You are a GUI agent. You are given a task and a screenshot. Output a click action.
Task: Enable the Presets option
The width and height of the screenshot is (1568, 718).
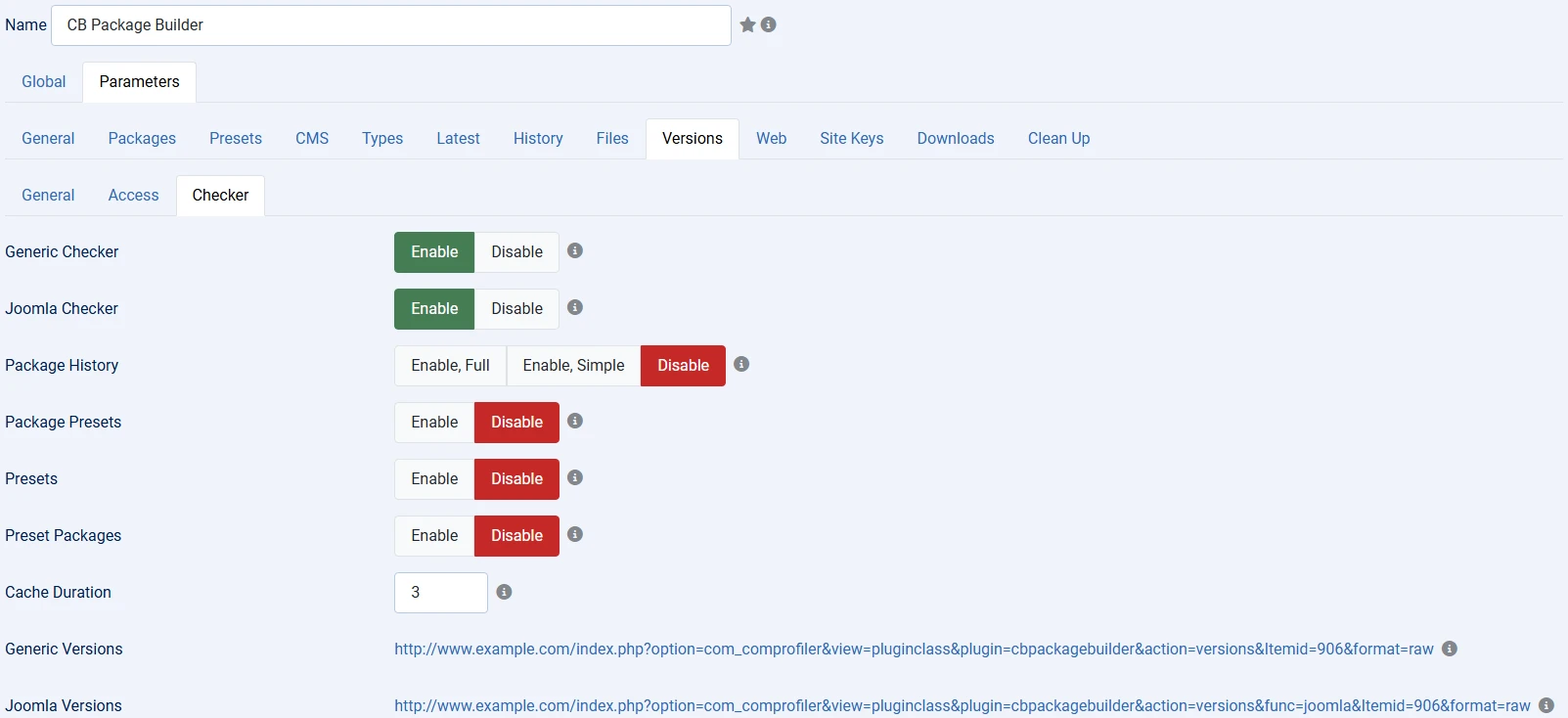click(x=434, y=479)
